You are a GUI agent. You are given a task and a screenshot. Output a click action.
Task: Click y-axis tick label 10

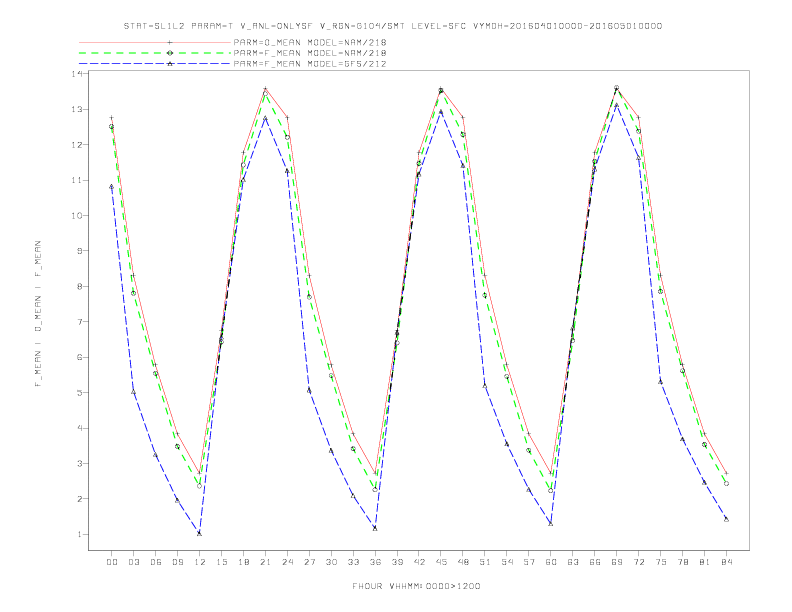click(x=77, y=216)
